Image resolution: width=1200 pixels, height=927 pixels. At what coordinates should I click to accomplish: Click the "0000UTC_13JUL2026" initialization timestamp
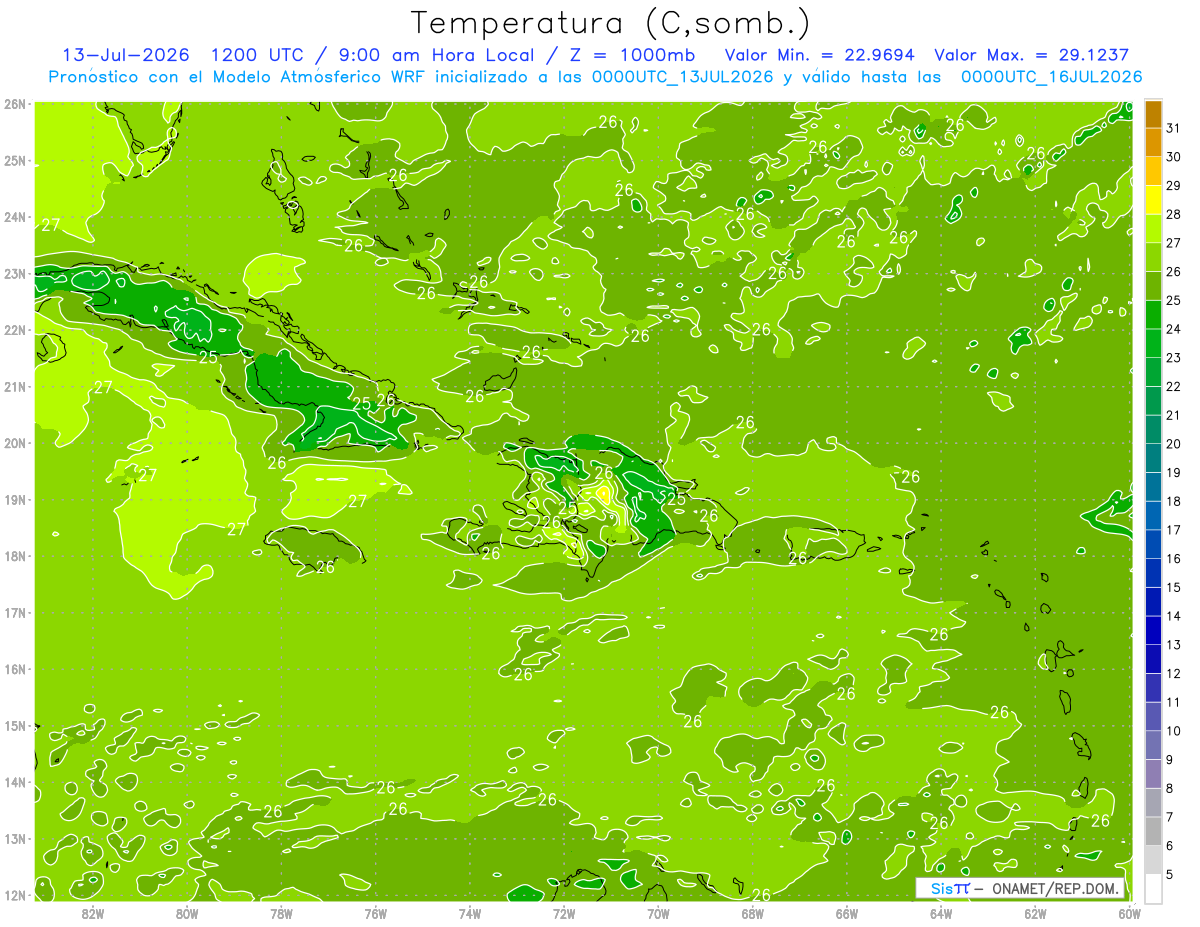click(x=682, y=77)
